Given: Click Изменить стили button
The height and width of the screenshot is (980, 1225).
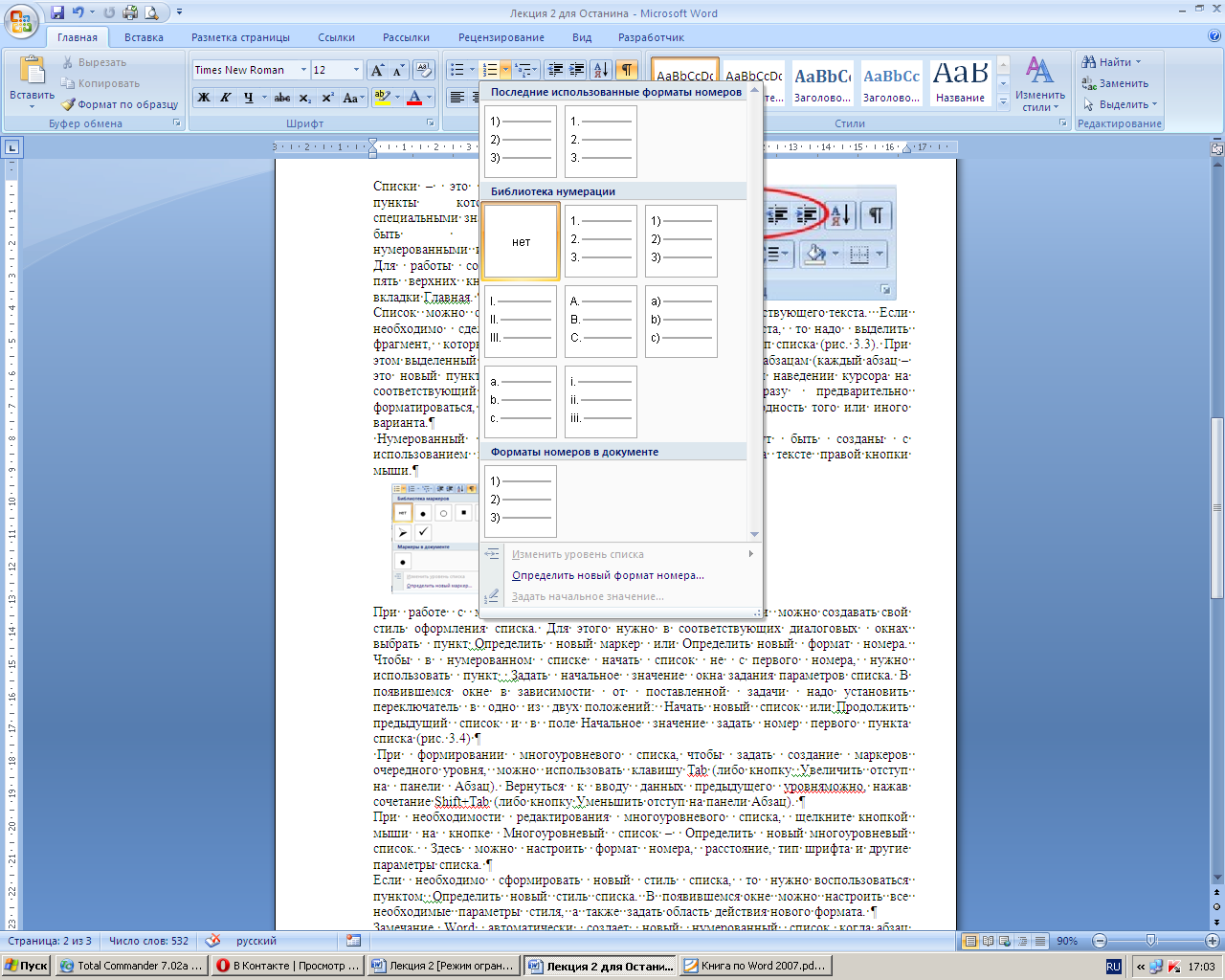Looking at the screenshot, I should coord(1040,83).
